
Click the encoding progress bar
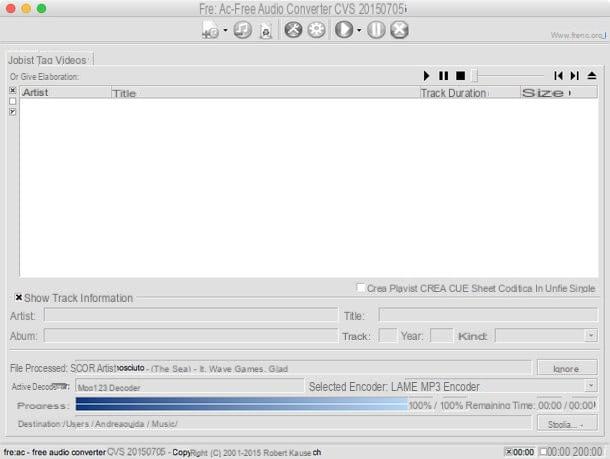click(242, 405)
